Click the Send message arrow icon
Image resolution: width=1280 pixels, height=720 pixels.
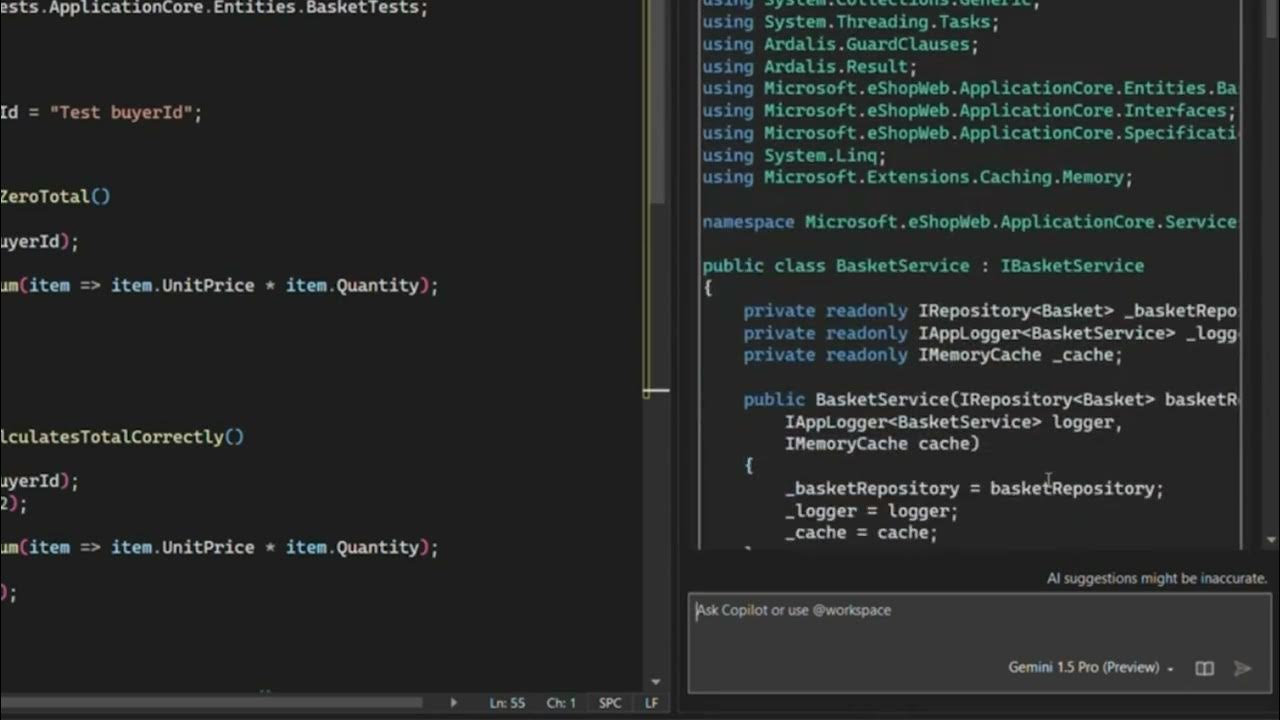[x=1242, y=668]
